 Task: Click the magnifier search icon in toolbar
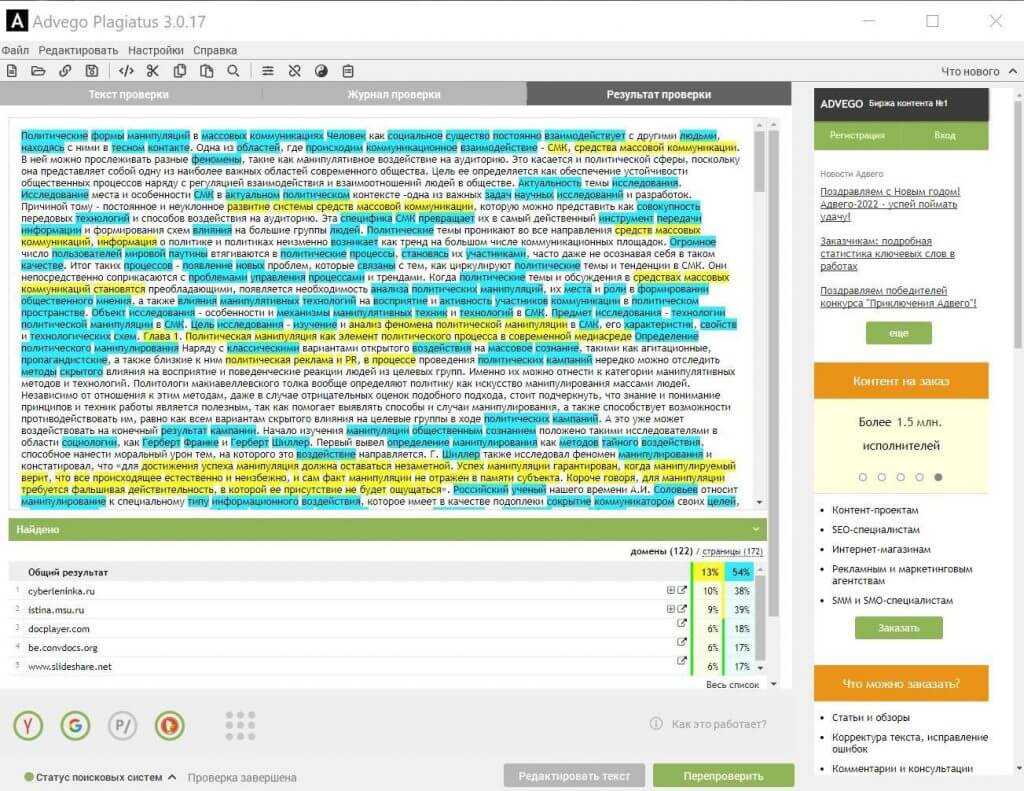(233, 71)
